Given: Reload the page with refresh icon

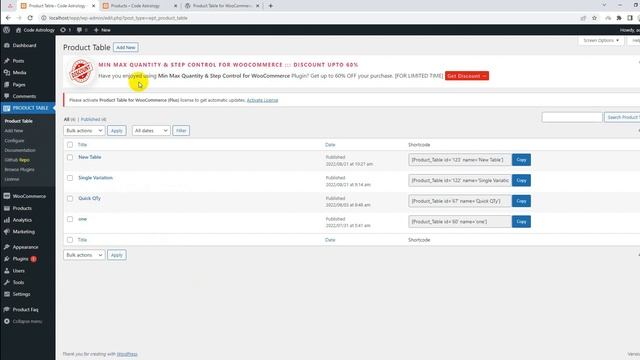Looking at the screenshot, I should point(30,18).
